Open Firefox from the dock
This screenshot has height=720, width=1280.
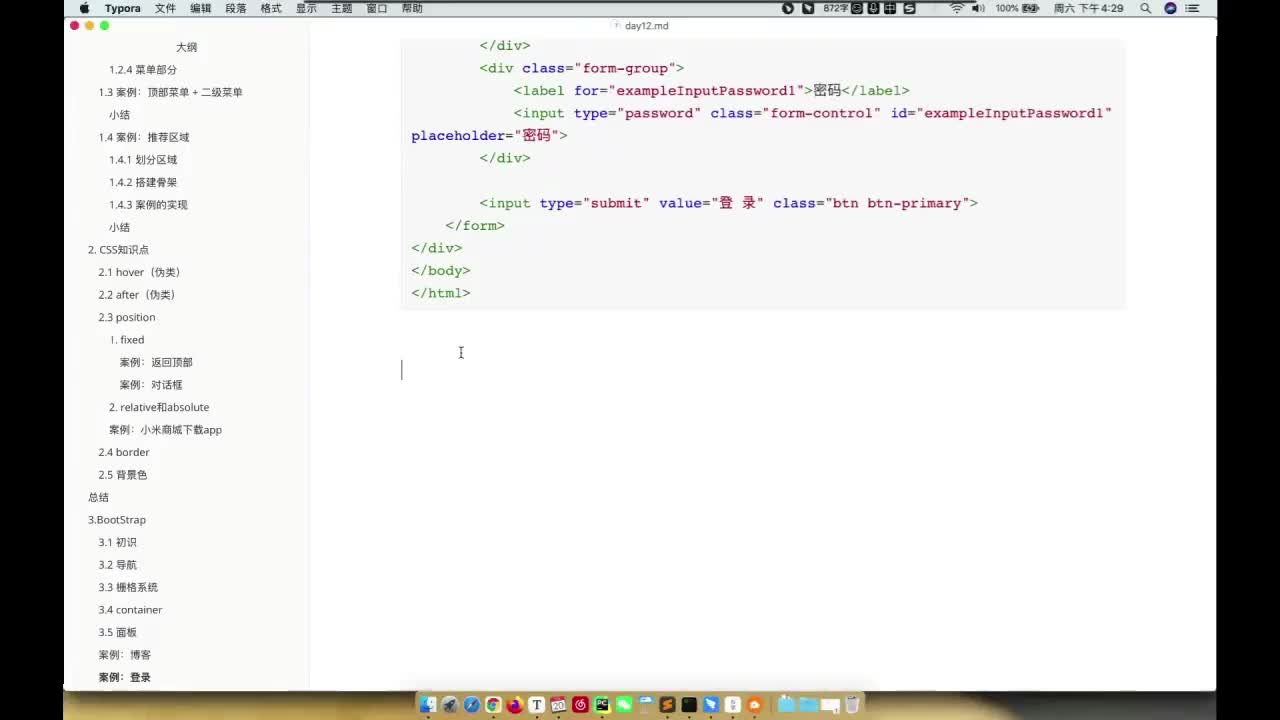click(515, 705)
